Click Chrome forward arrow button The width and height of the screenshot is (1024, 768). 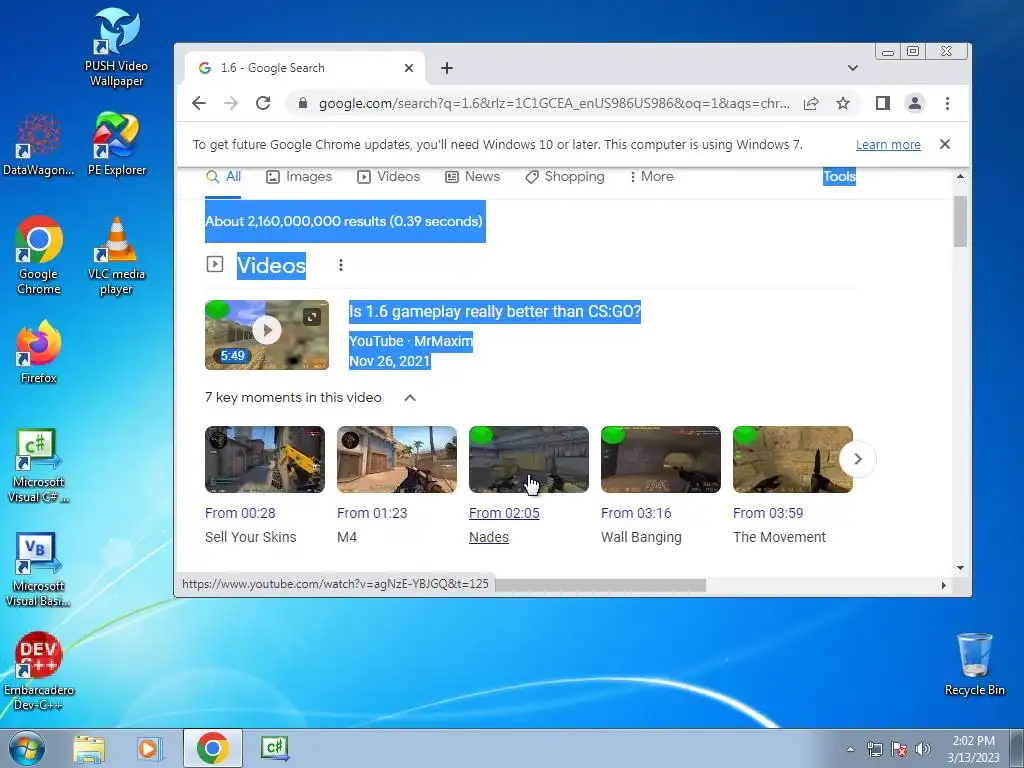click(231, 103)
